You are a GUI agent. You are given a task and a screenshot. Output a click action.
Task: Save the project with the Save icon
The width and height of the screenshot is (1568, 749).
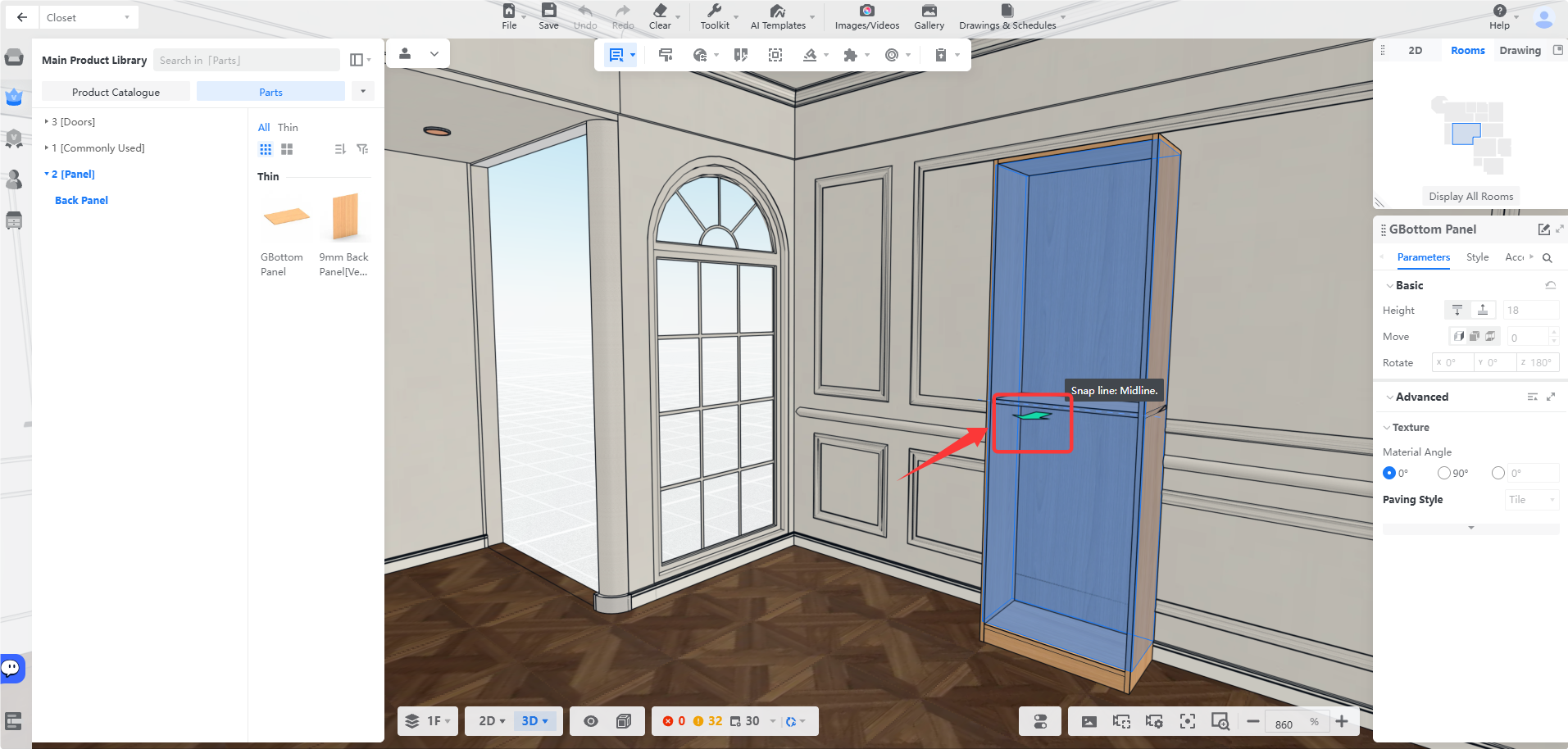point(548,16)
